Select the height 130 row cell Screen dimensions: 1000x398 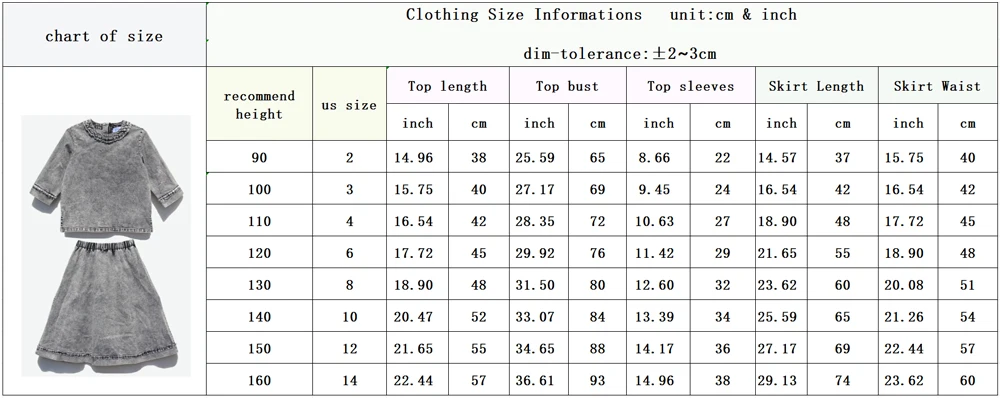[x=259, y=284]
